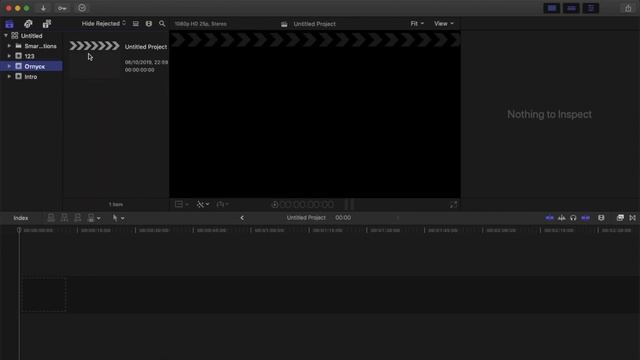Open the Fit zoom dropdown
640x360 pixels.
point(417,24)
